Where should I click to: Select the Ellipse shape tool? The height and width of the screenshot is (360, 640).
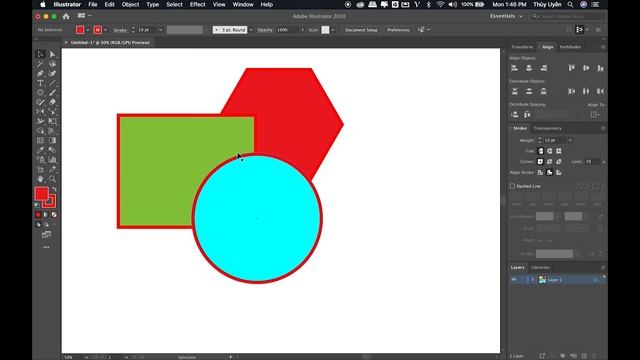point(40,93)
